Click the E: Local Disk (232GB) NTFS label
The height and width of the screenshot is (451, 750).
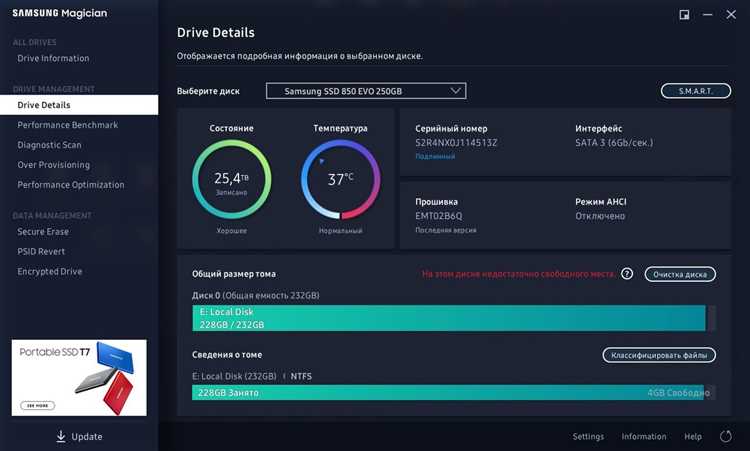pyautogui.click(x=252, y=376)
